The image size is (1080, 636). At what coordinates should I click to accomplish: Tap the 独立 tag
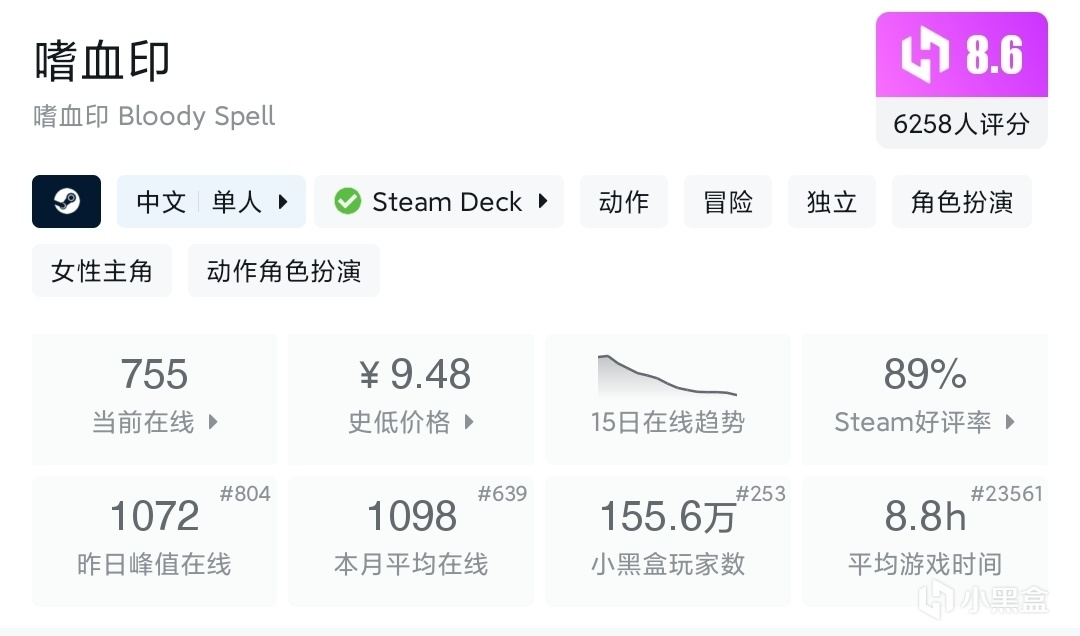coord(832,201)
